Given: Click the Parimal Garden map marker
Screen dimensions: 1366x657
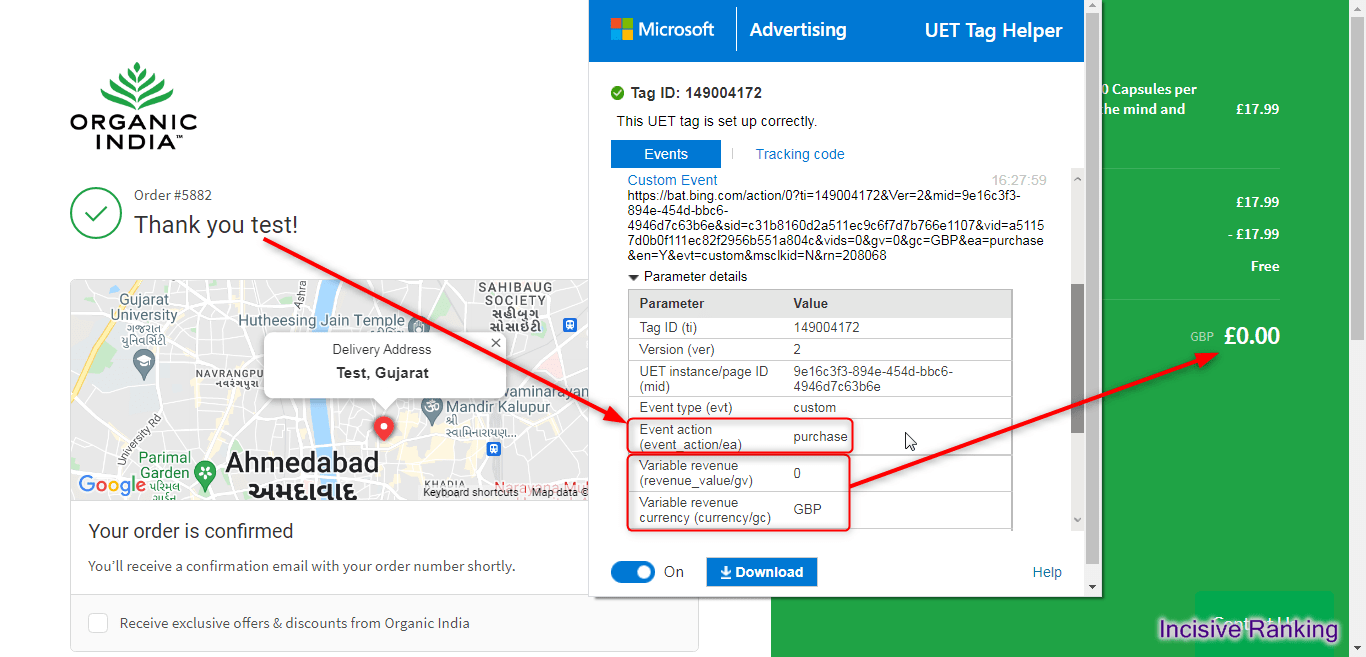Looking at the screenshot, I should pos(205,471).
